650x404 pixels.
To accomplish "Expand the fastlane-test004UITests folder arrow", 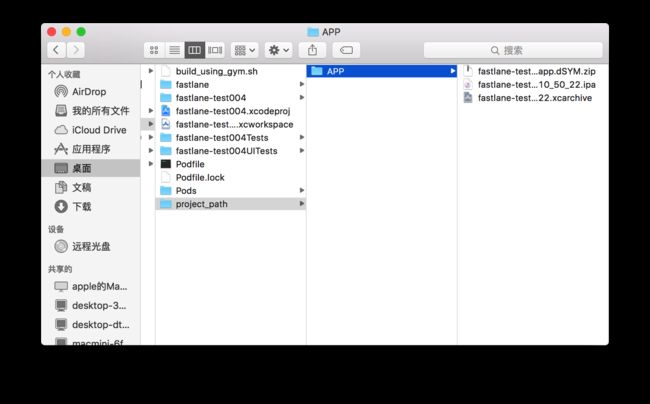I will 302,150.
